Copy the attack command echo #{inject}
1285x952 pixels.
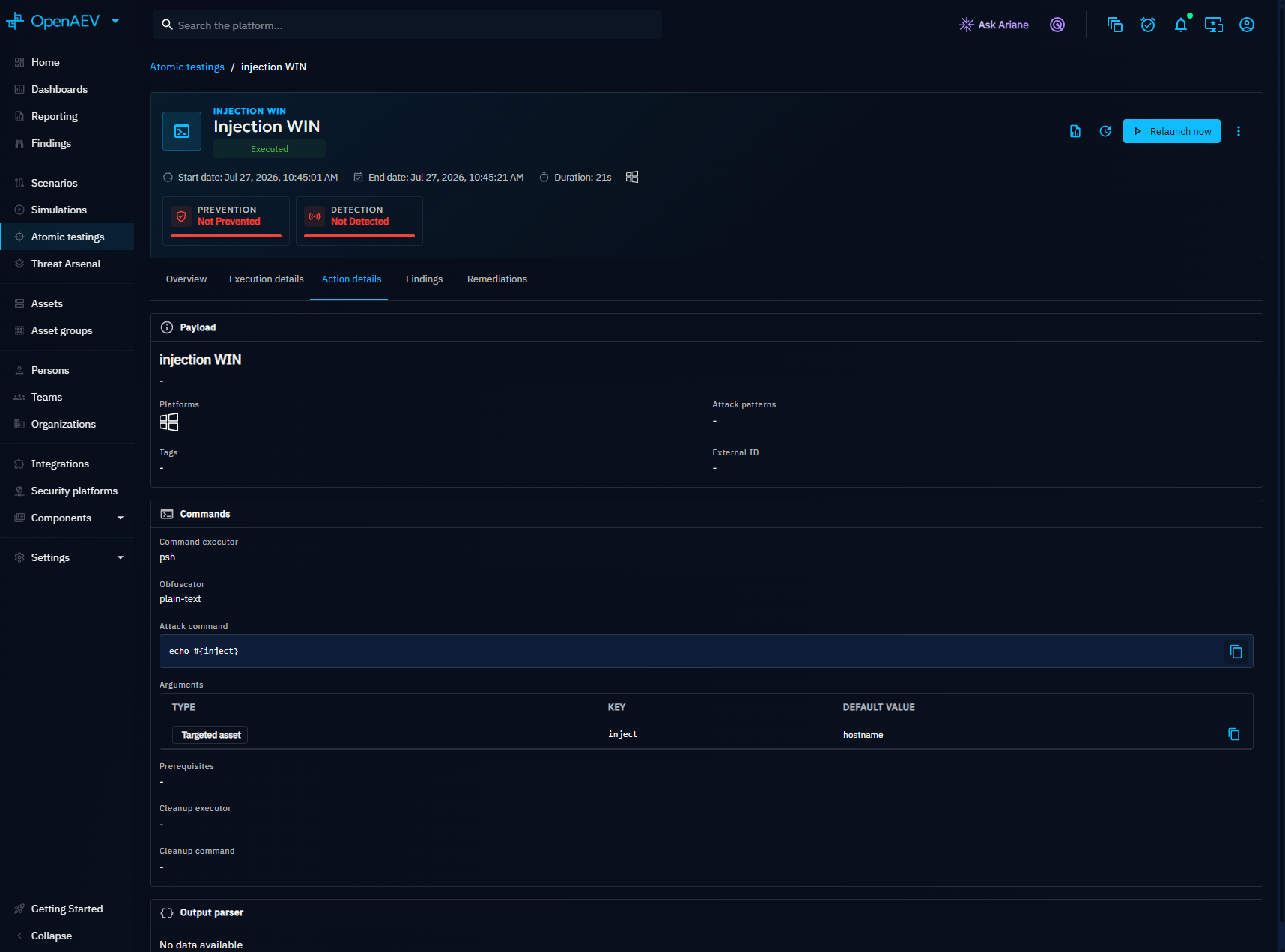(1236, 652)
